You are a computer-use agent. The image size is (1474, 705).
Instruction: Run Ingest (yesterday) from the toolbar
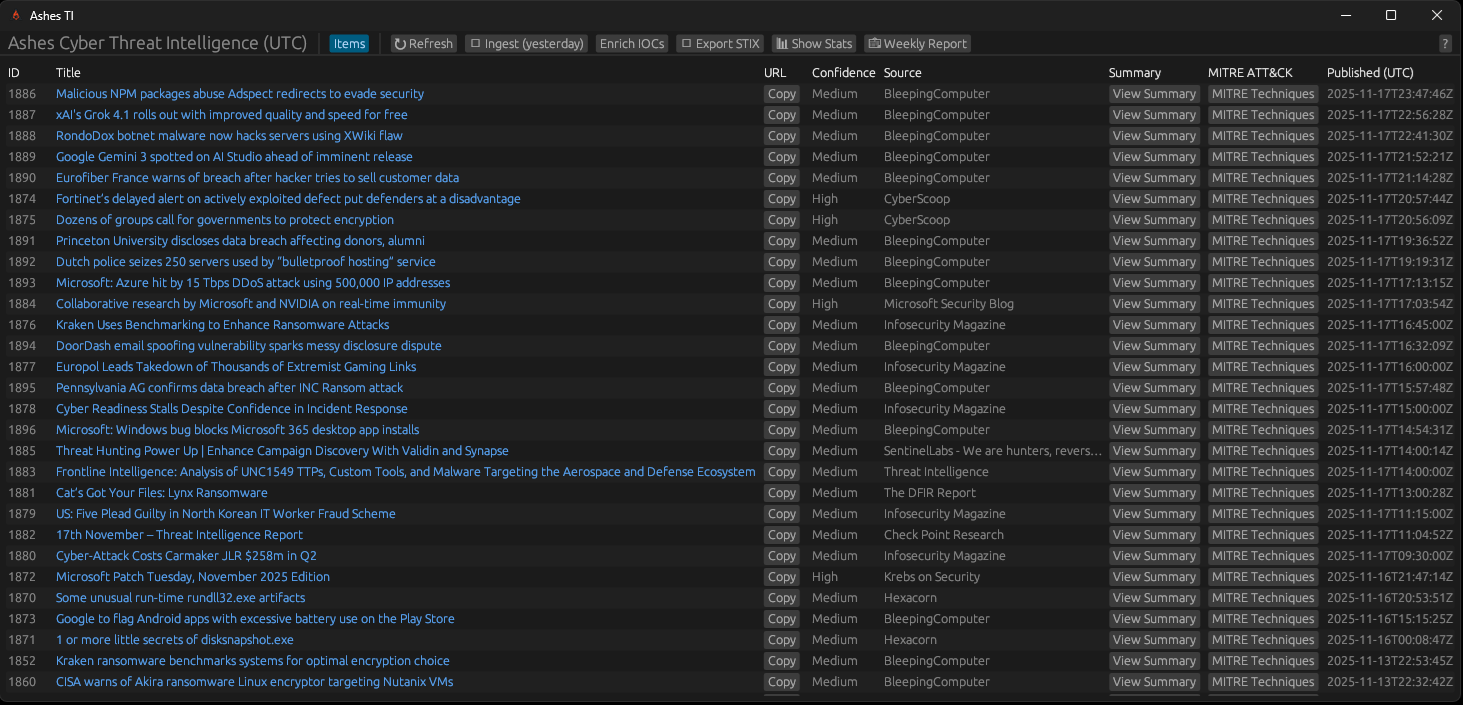point(527,44)
